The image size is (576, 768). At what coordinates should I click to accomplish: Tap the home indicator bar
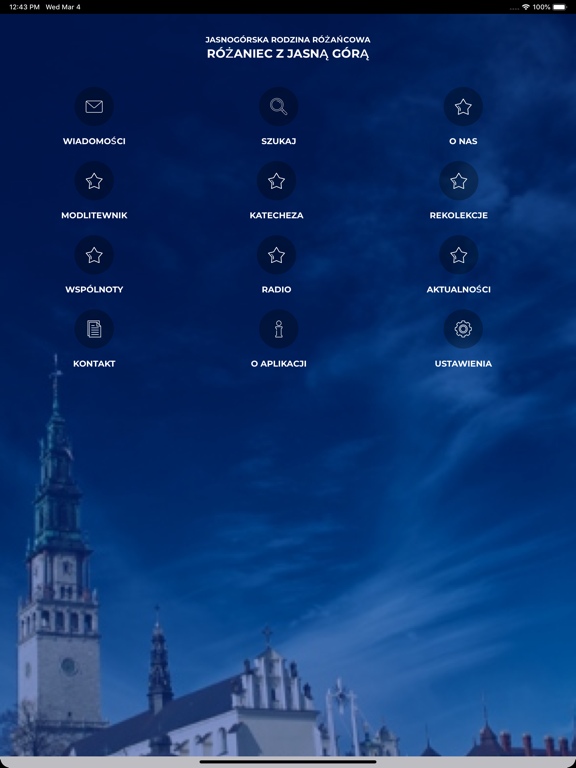[288, 762]
